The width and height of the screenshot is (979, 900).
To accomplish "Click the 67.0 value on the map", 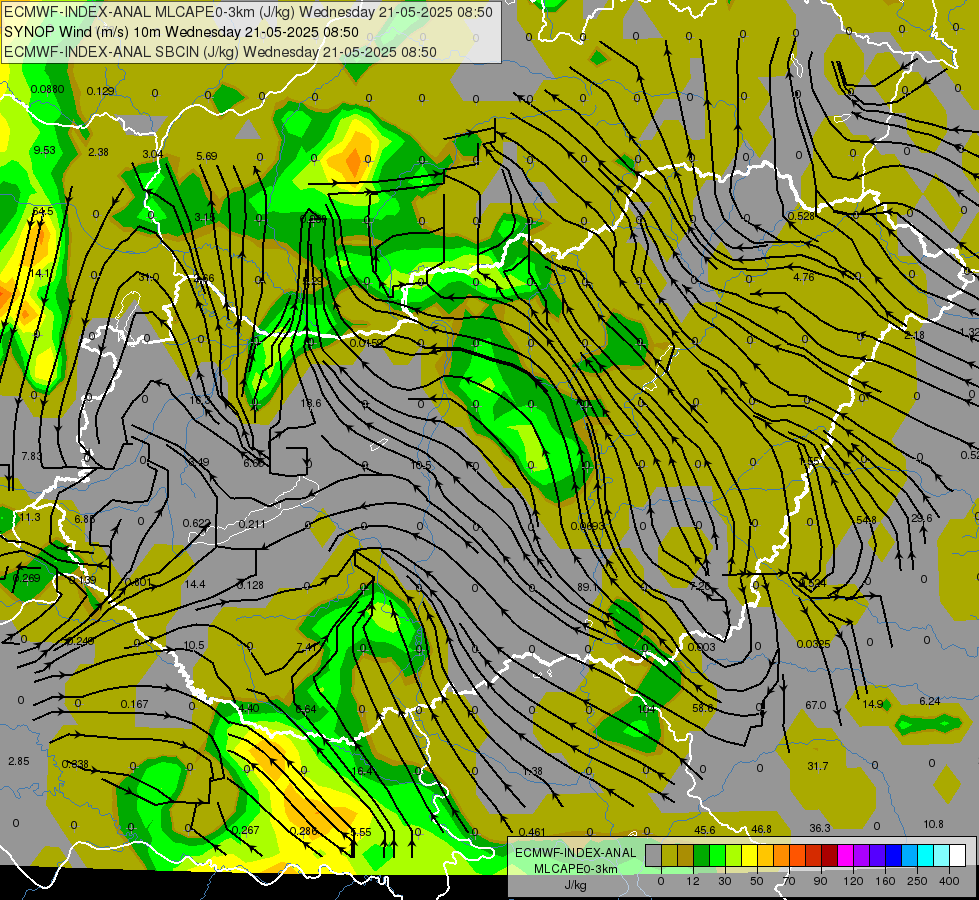I will (x=815, y=705).
